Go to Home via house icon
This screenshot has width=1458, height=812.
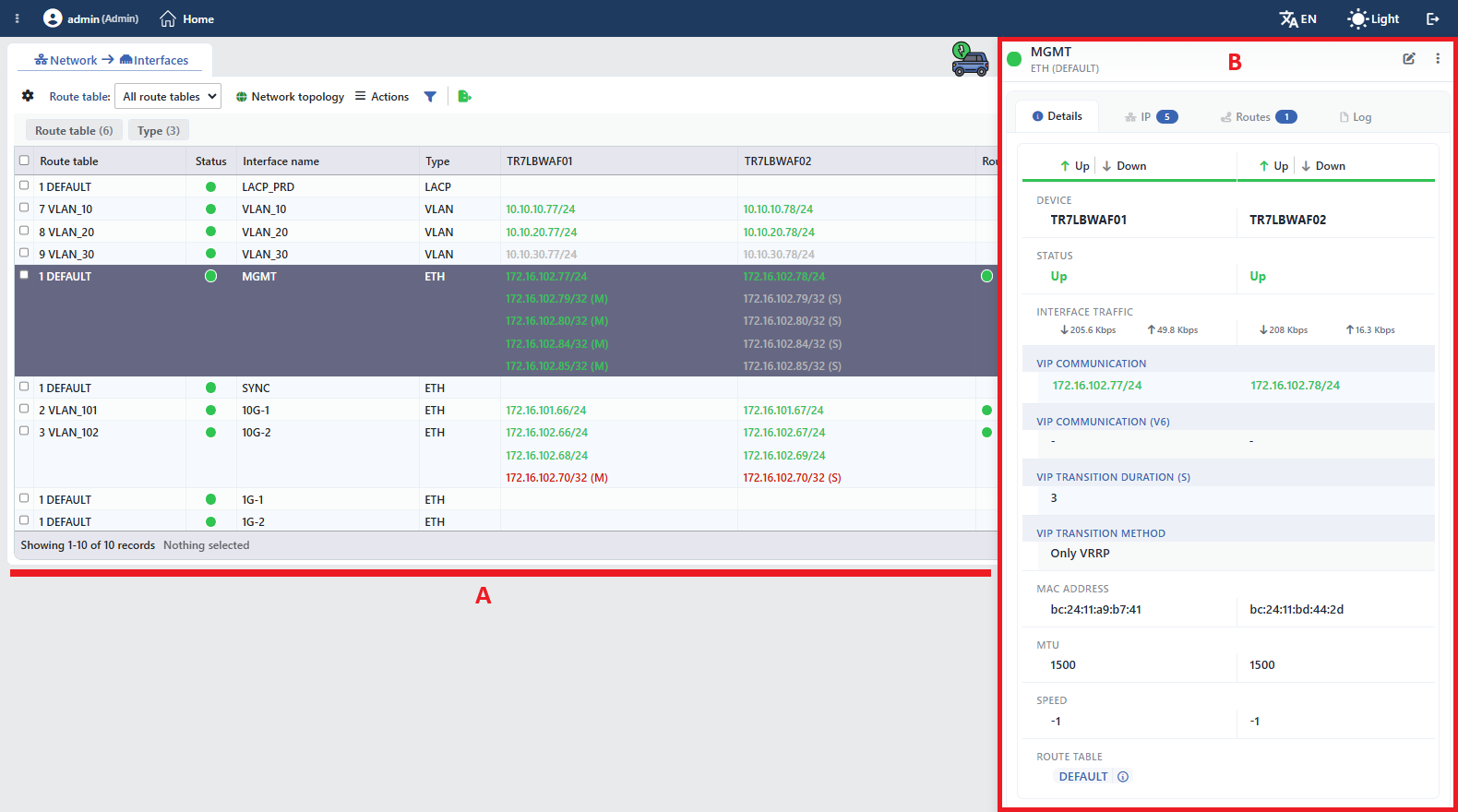pyautogui.click(x=168, y=18)
